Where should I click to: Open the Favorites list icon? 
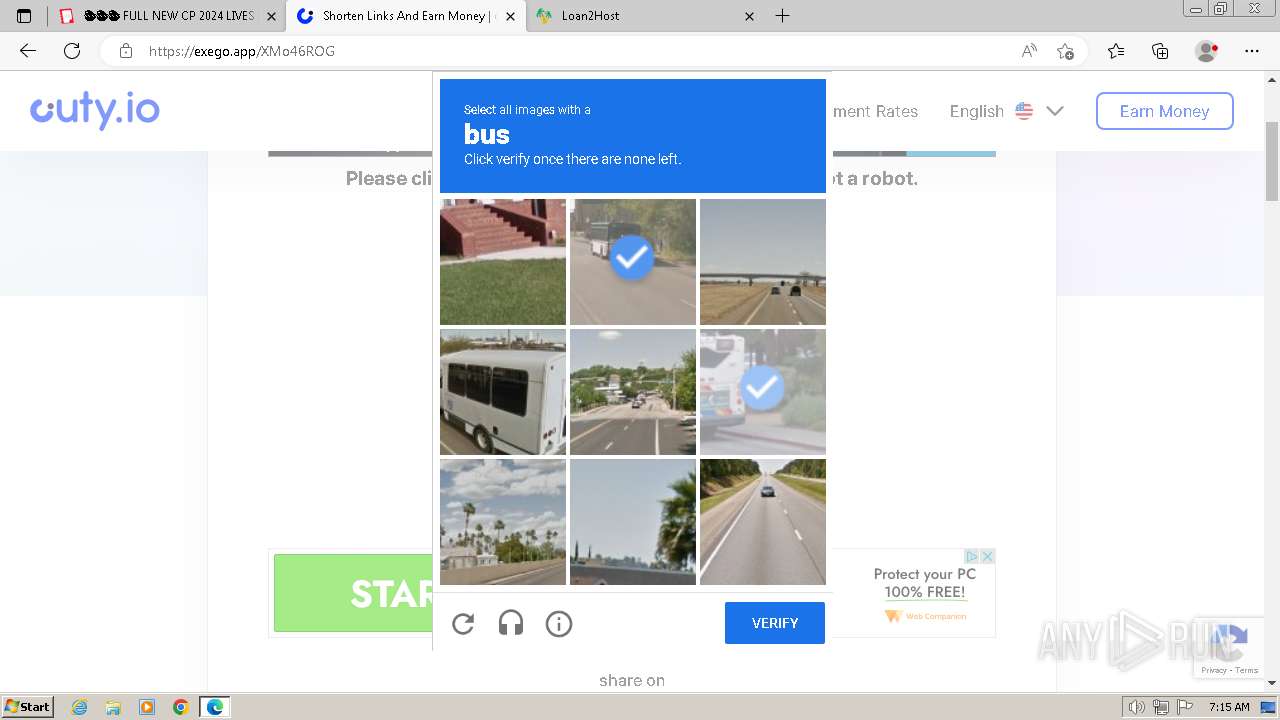pos(1116,51)
